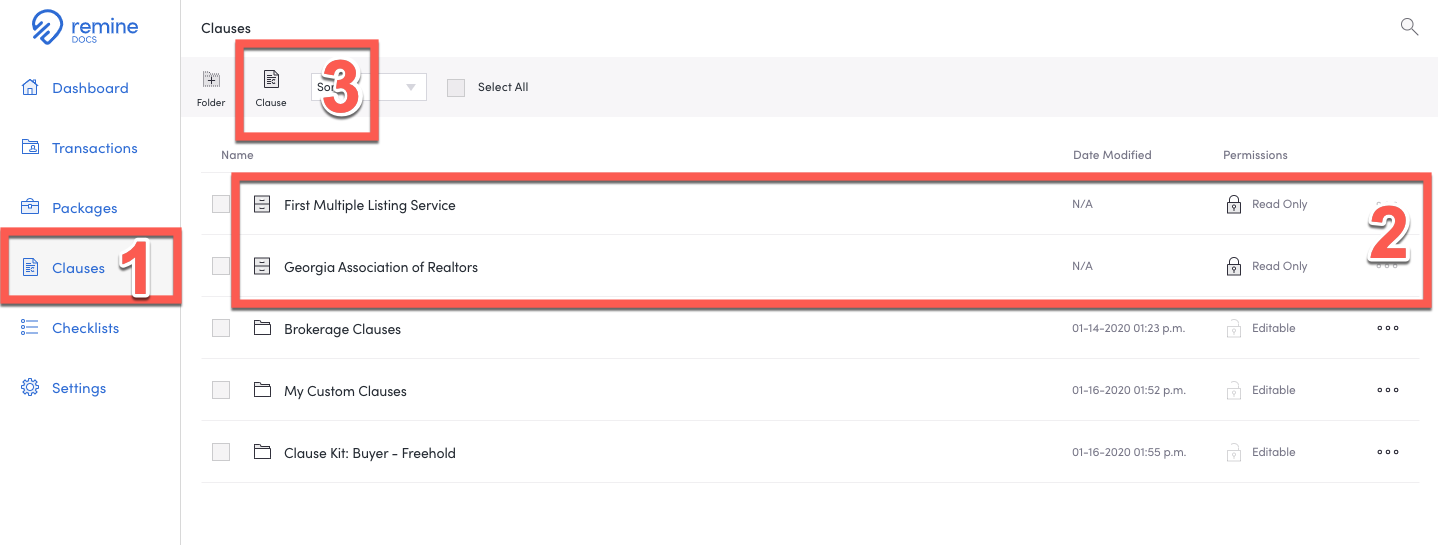Click unlocked icon for Brokerage Clauses

[x=1234, y=328]
